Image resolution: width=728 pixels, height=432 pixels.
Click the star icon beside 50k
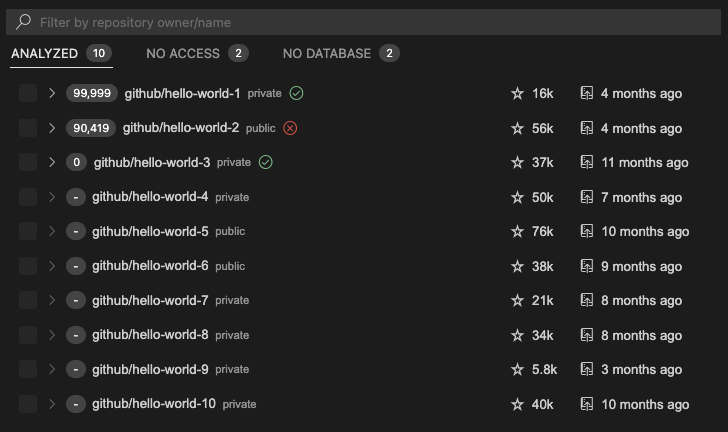(x=517, y=197)
